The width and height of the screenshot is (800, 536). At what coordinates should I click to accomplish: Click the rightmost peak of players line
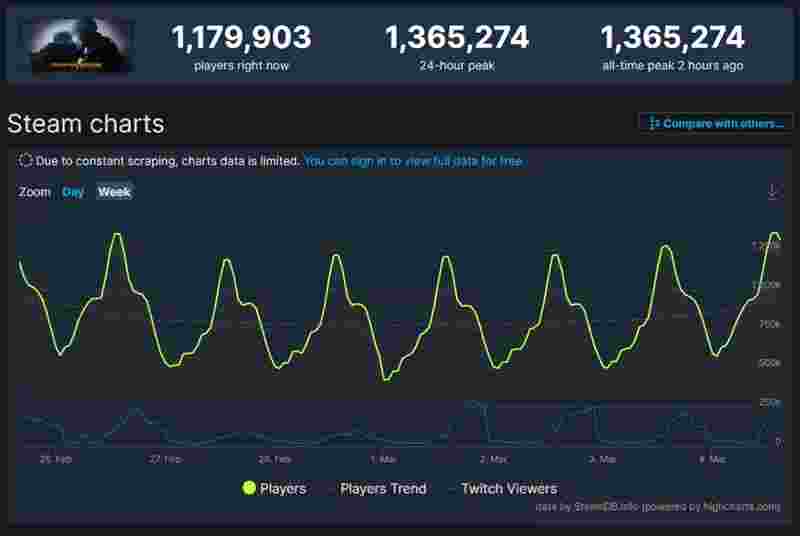click(x=775, y=235)
